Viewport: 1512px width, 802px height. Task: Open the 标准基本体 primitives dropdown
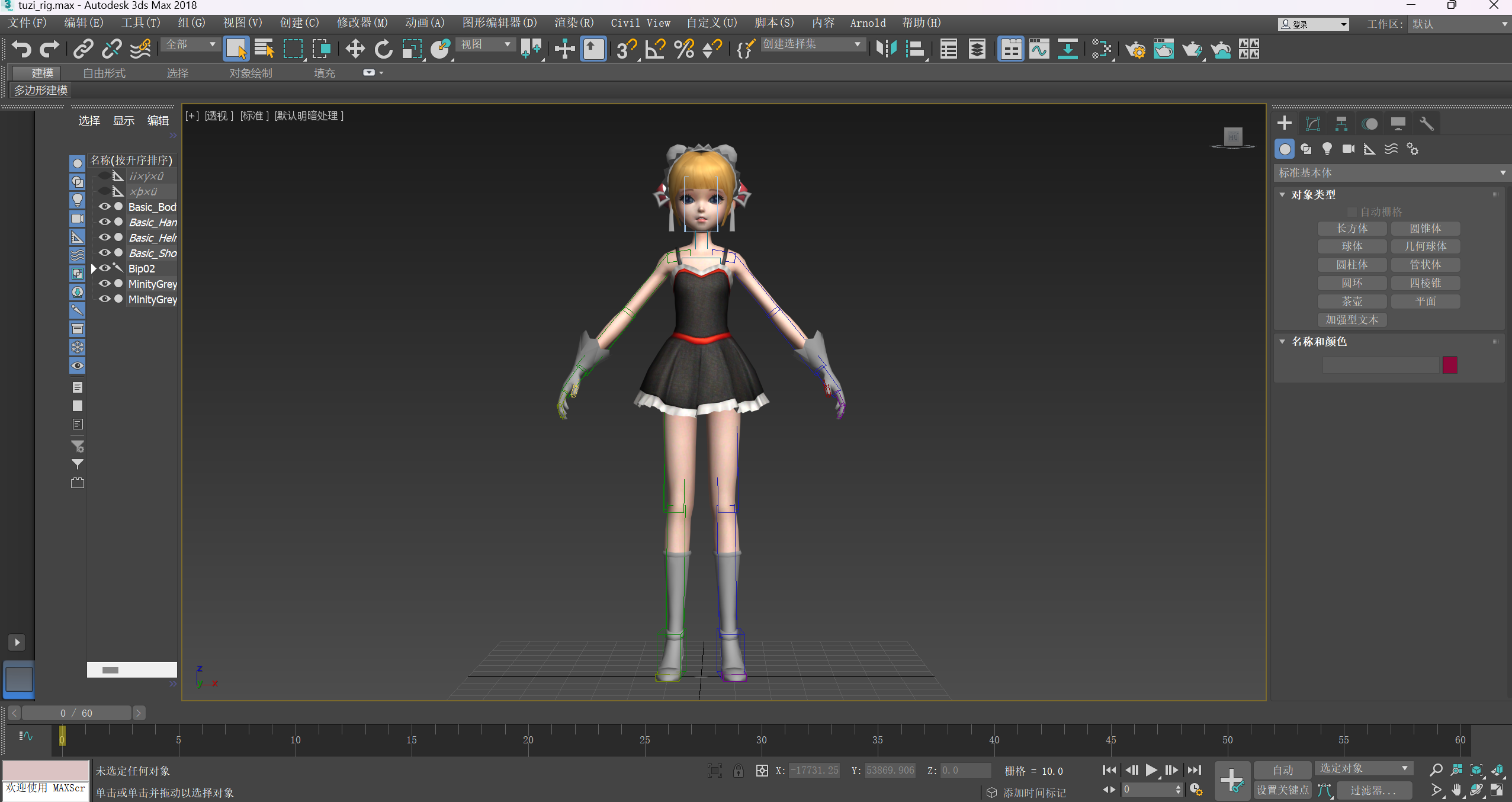coord(1392,173)
